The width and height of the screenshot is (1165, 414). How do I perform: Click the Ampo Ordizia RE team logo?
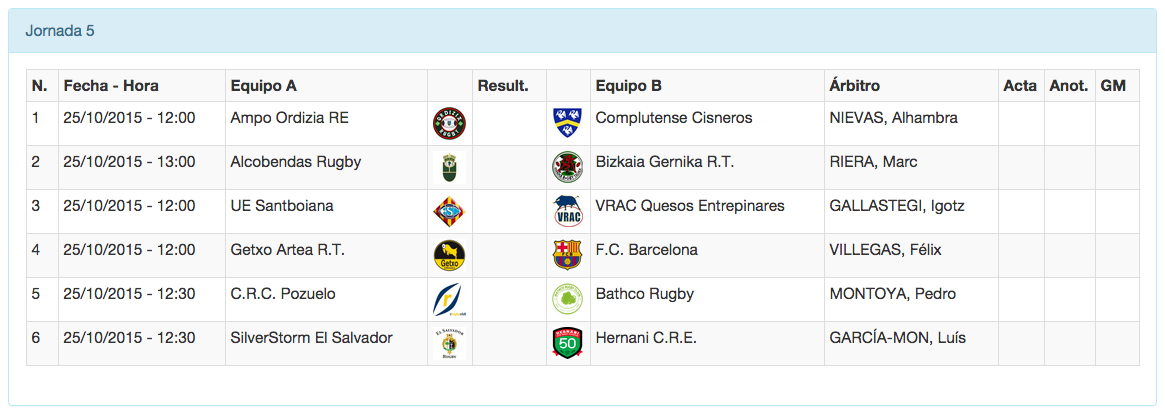[x=448, y=124]
